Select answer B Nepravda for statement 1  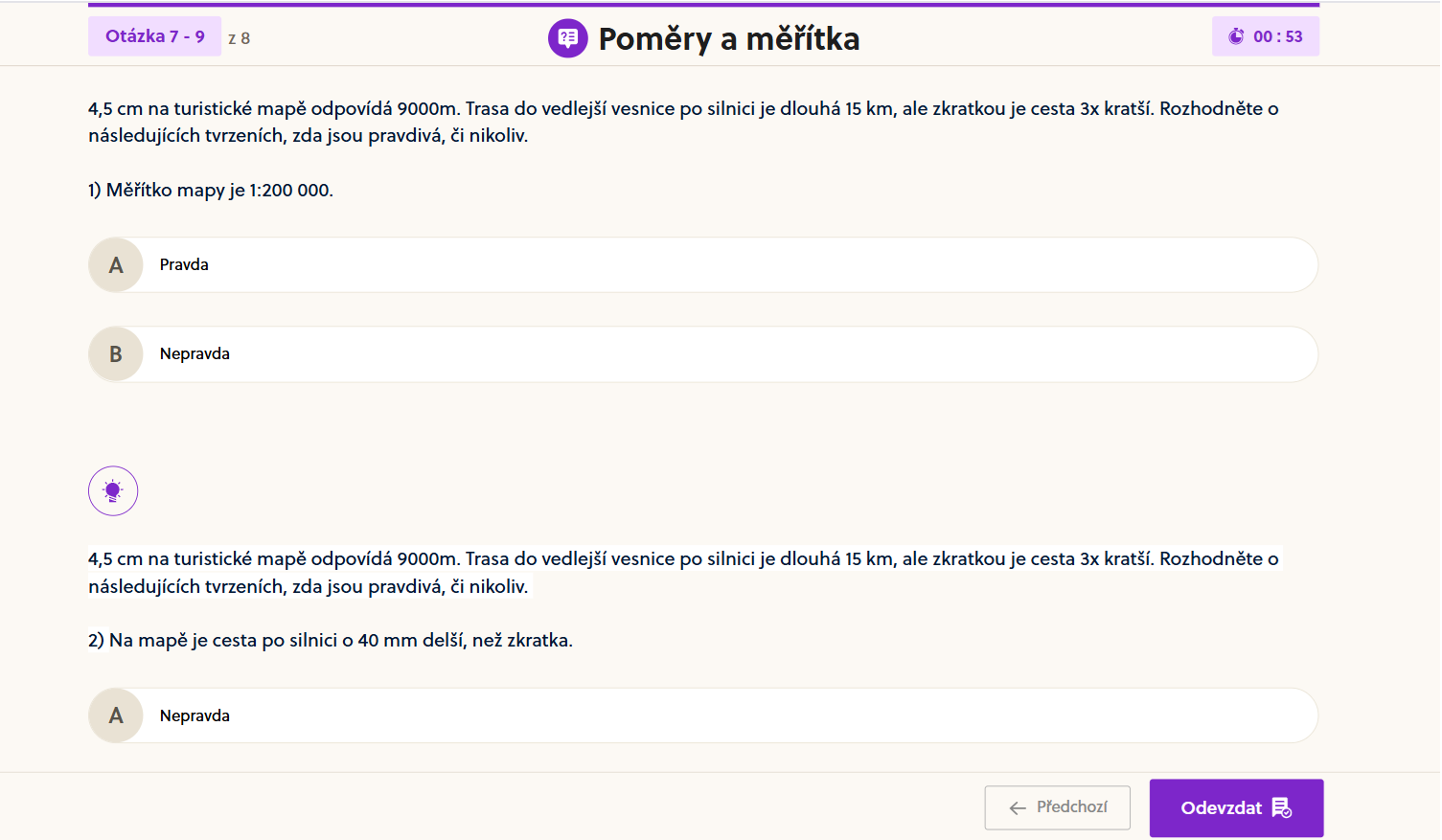click(x=703, y=354)
